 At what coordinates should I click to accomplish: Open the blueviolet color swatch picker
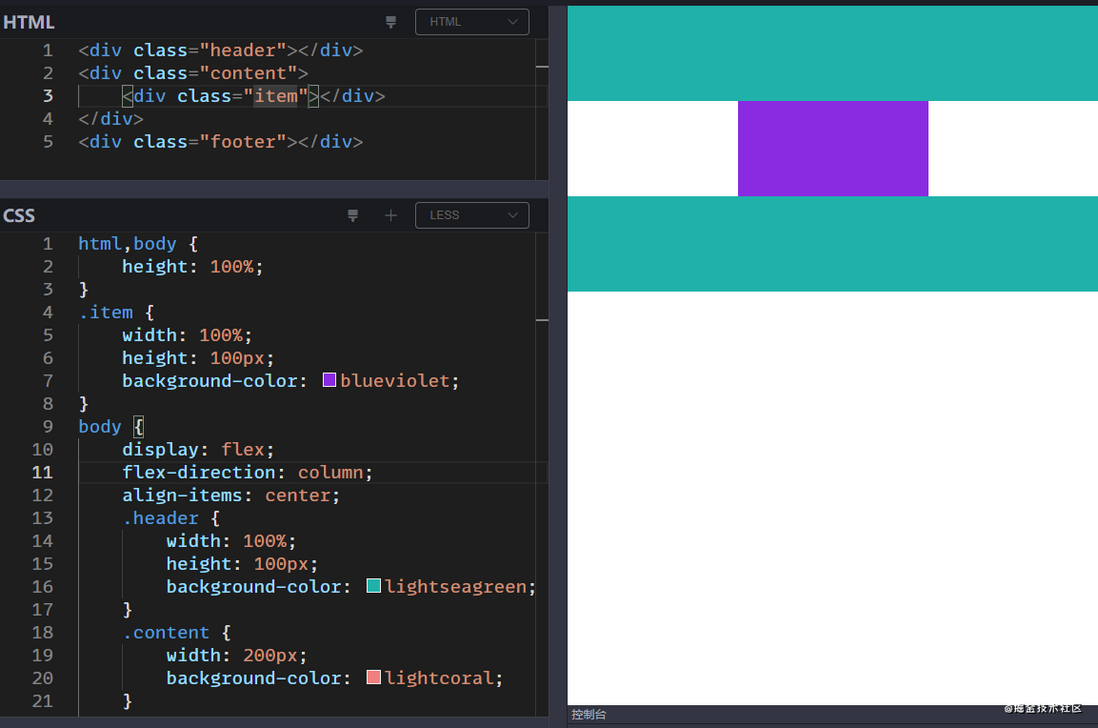click(329, 380)
